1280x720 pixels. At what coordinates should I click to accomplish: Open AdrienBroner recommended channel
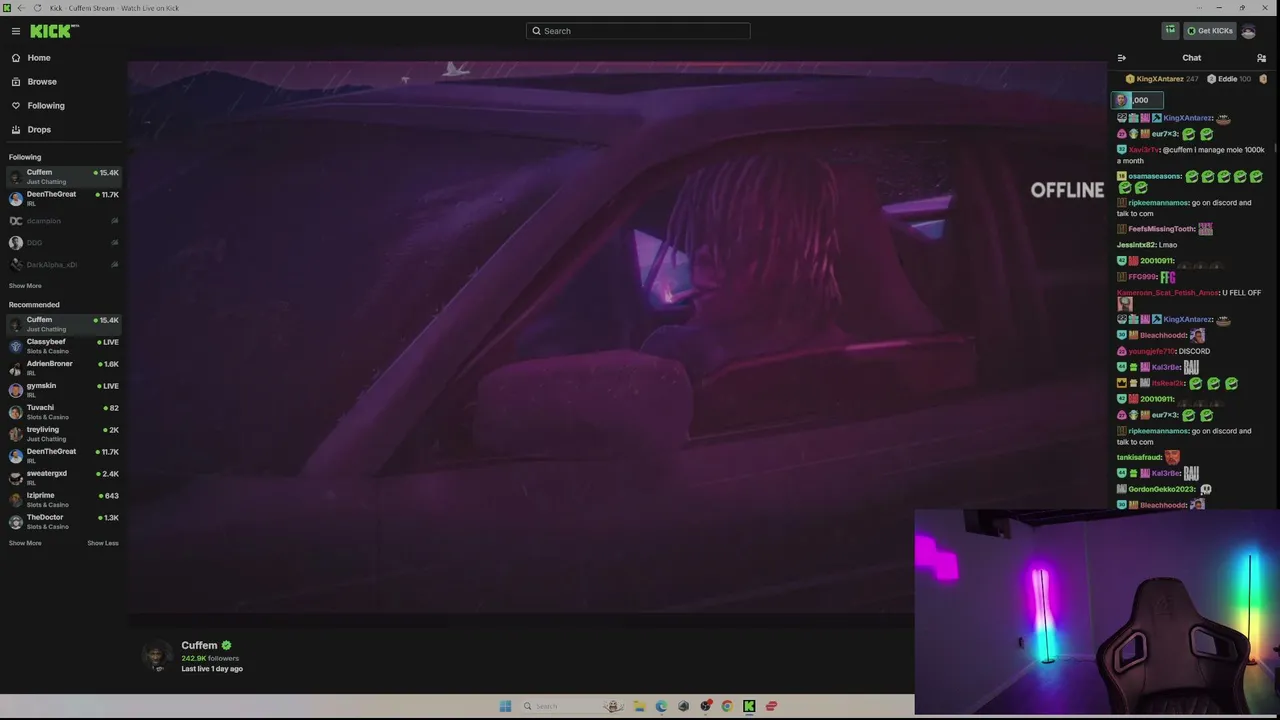coord(64,368)
